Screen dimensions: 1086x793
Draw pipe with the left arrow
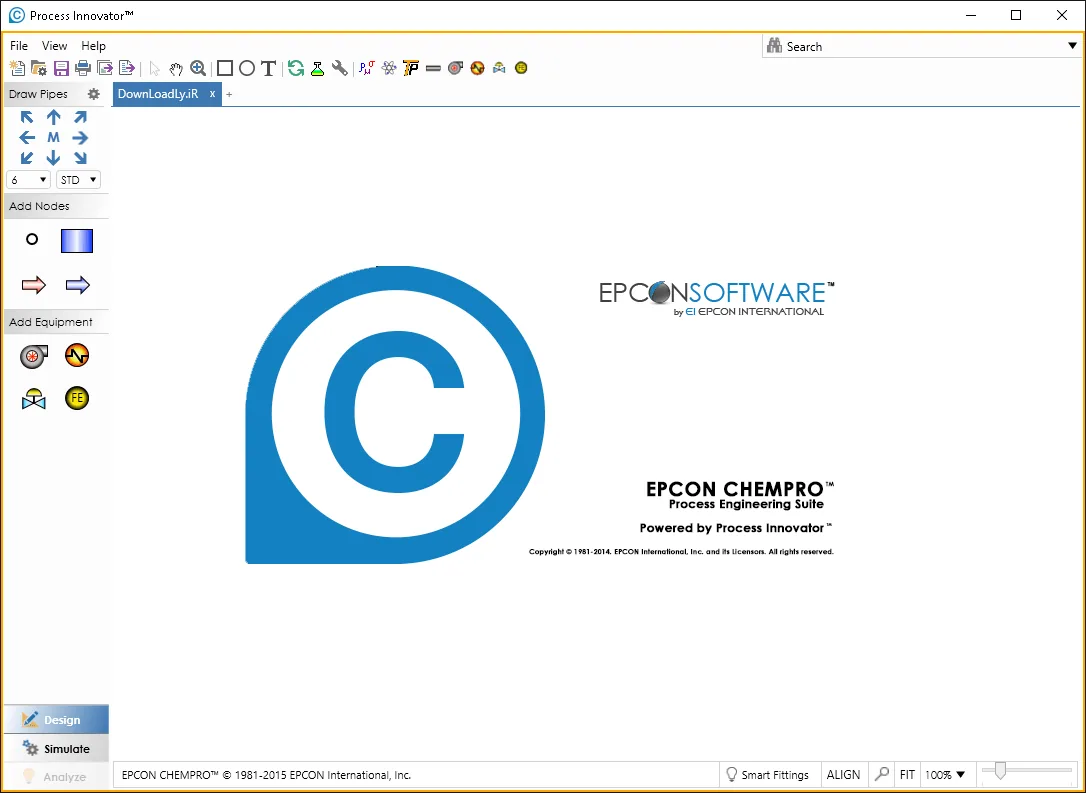click(27, 137)
